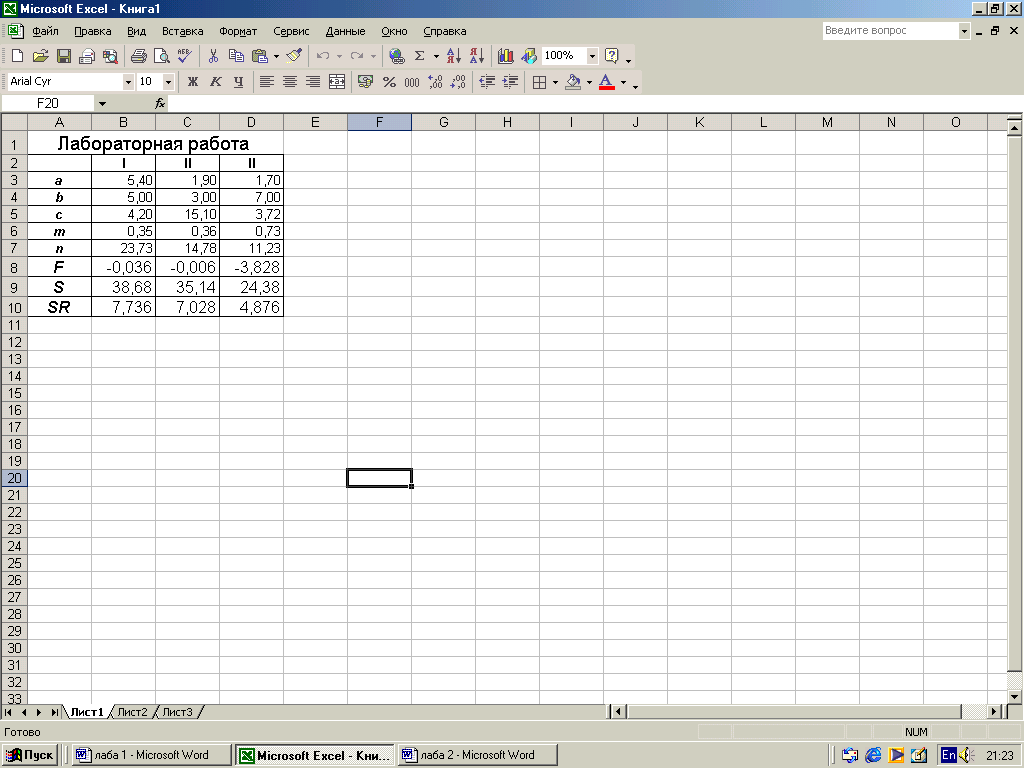Open the Правка menu
This screenshot has height=768, width=1024.
pos(93,31)
